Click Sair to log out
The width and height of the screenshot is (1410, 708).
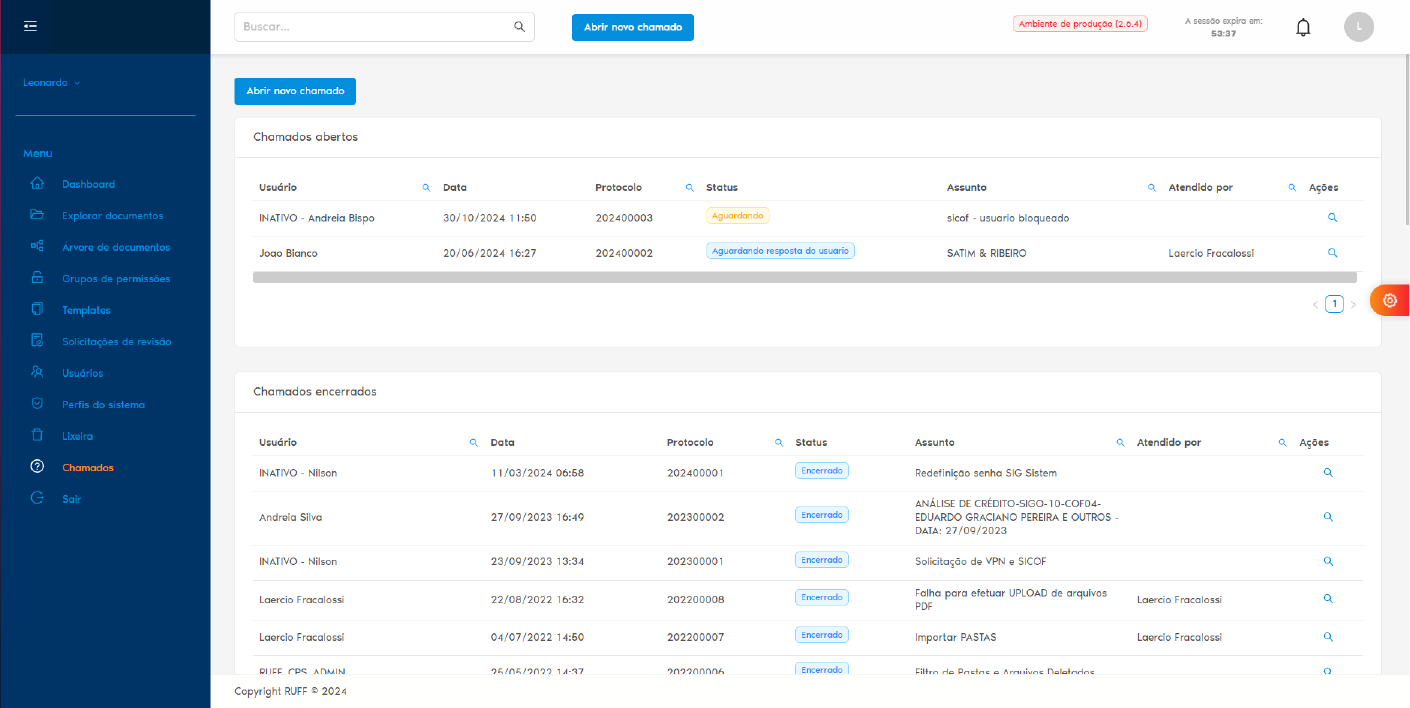(x=71, y=499)
